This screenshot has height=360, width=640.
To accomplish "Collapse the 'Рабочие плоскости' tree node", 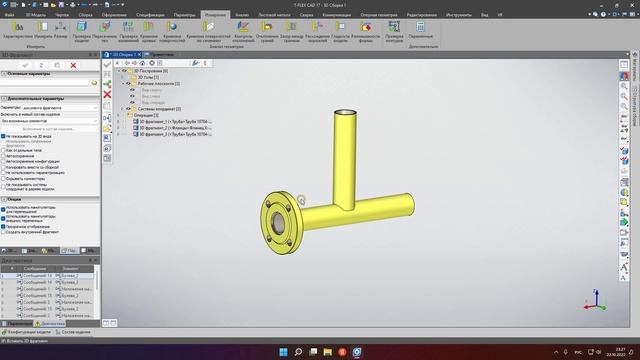I will pyautogui.click(x=123, y=83).
